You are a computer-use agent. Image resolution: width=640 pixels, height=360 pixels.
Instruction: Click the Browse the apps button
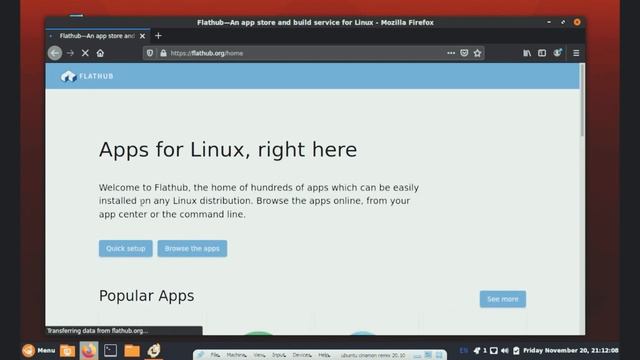pyautogui.click(x=192, y=249)
